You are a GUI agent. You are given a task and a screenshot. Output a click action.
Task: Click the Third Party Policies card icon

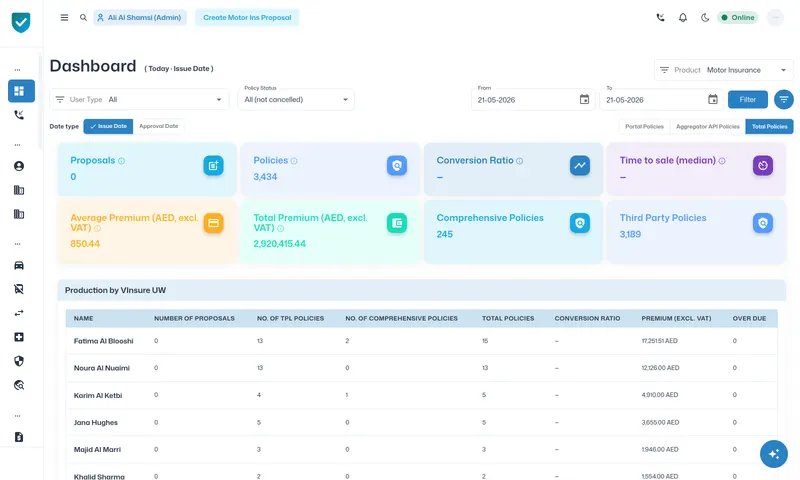[763, 223]
